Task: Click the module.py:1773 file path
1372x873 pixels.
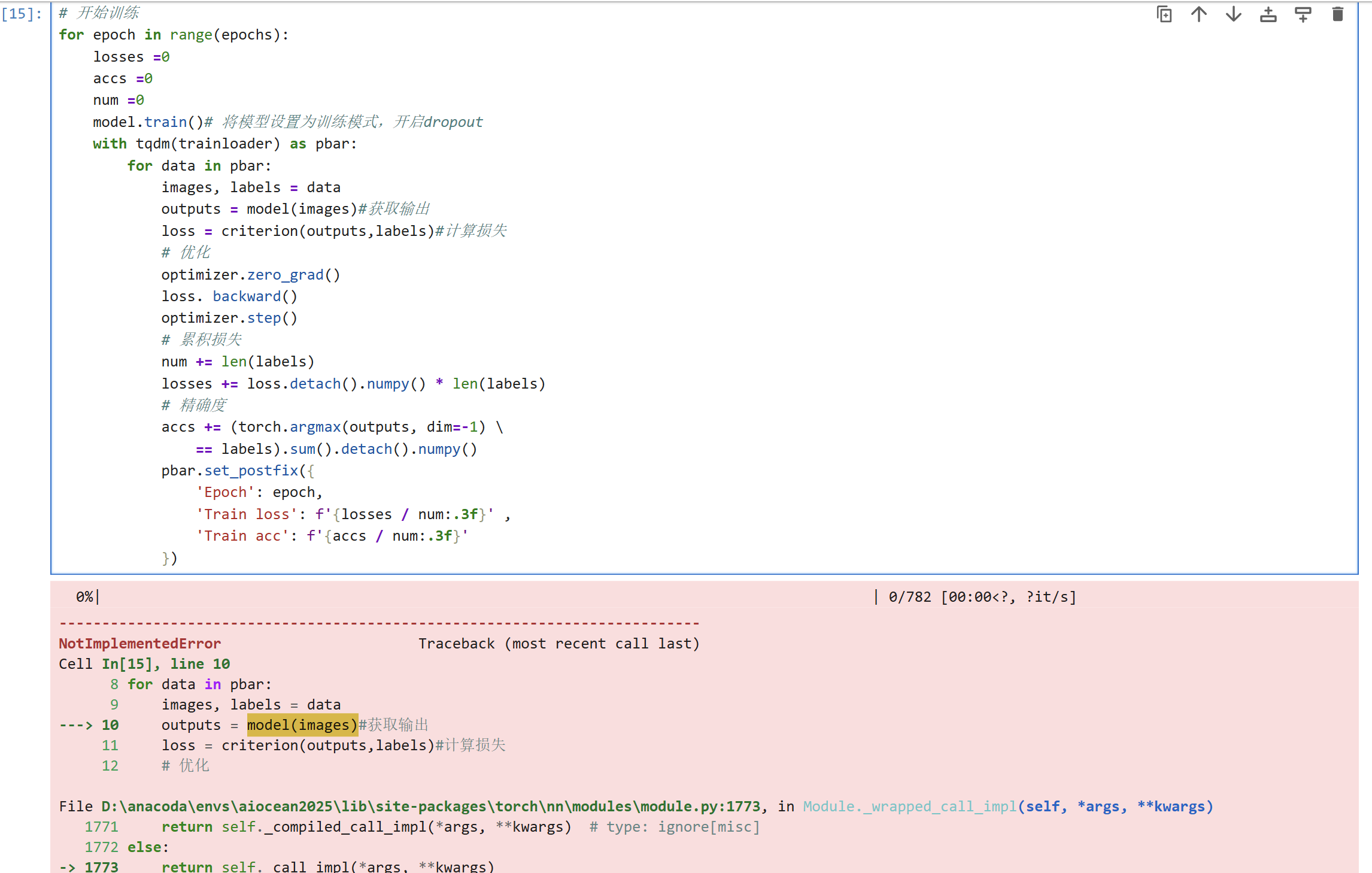Action: pyautogui.click(x=431, y=807)
